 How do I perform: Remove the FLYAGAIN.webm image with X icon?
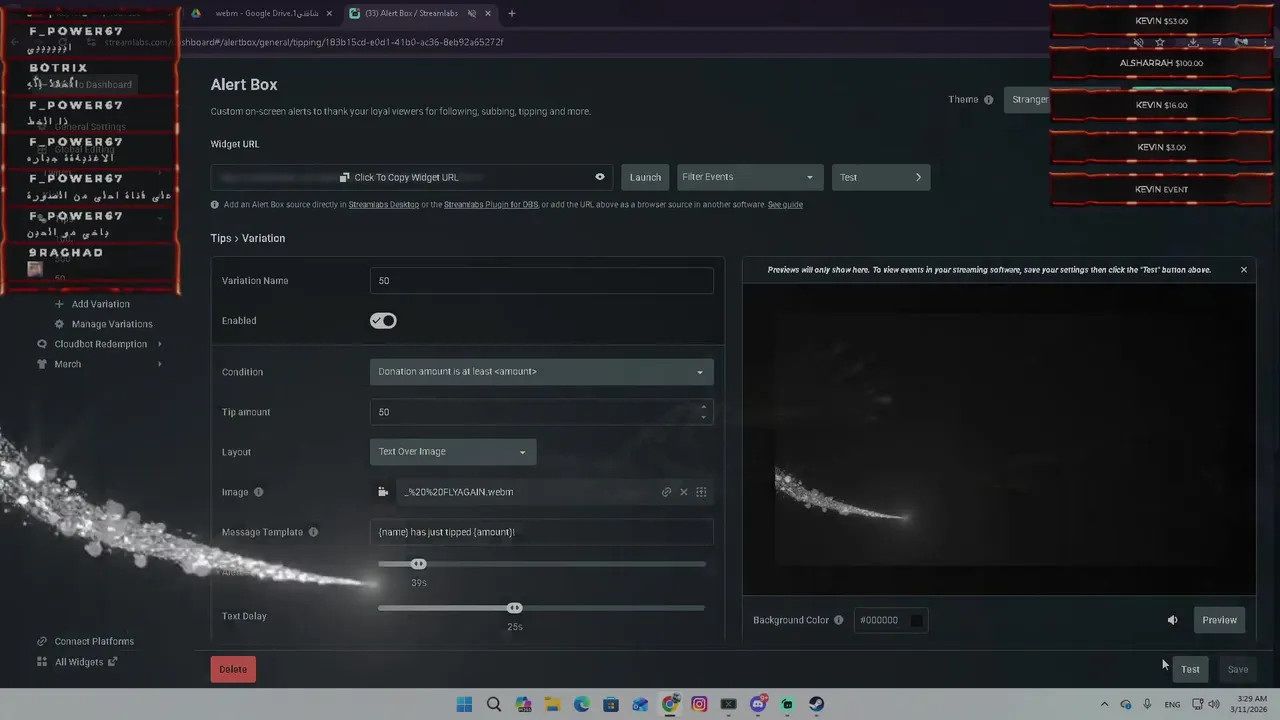(684, 492)
